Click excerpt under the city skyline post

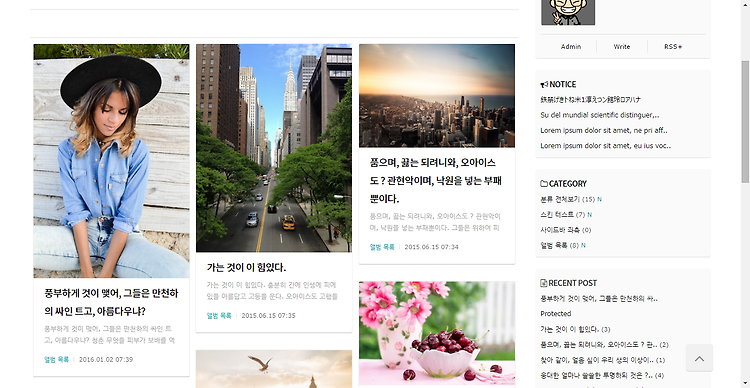(435, 222)
